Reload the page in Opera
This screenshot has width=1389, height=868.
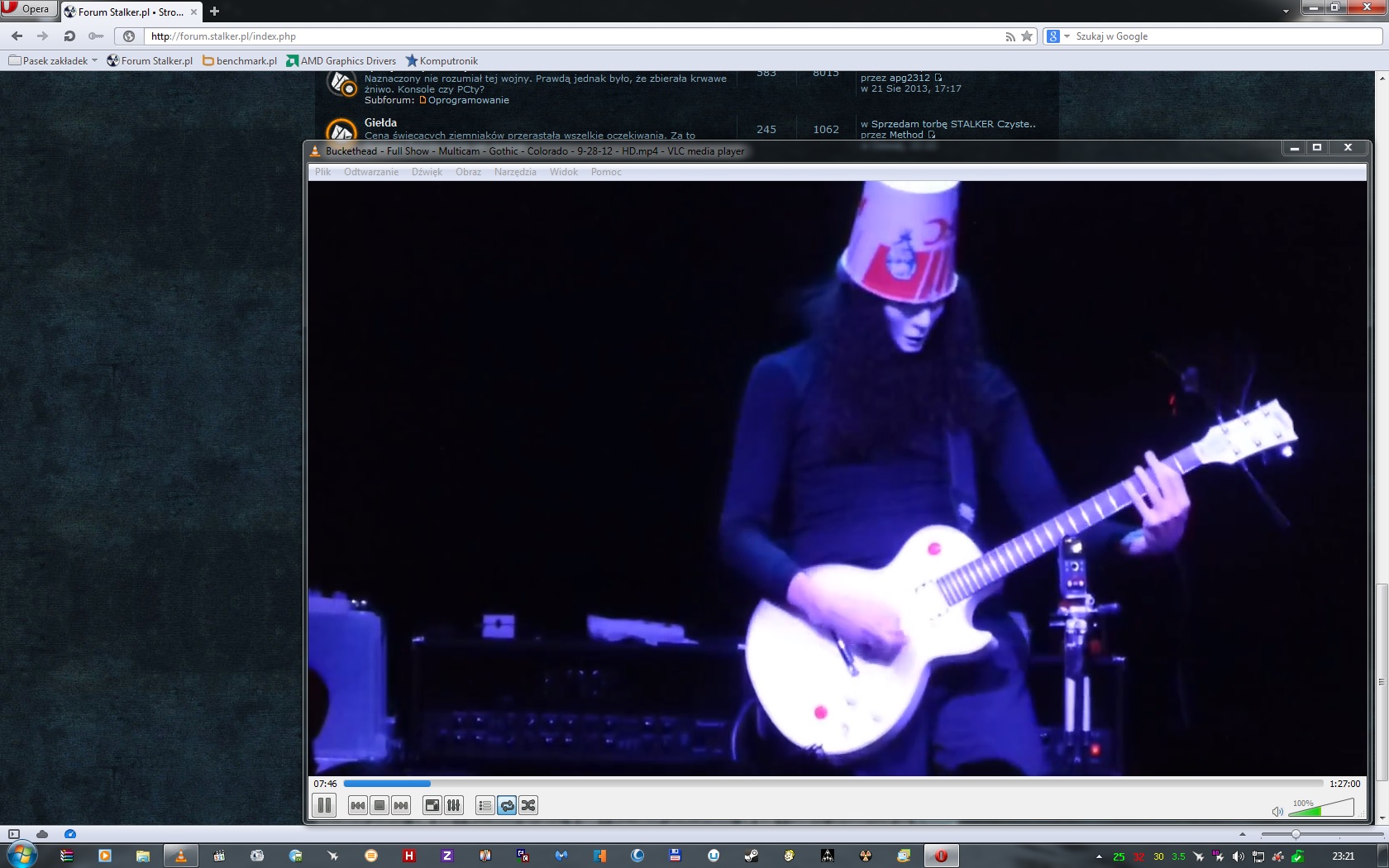pyautogui.click(x=69, y=36)
